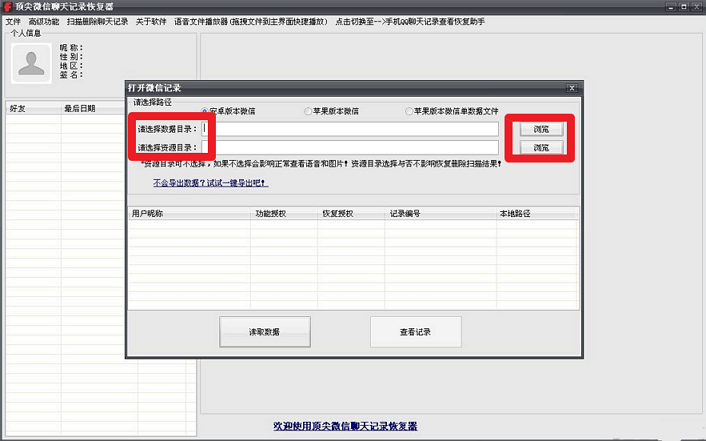
Task: Select the 苹果版本微信单数据文件 radio button
Action: coord(409,111)
